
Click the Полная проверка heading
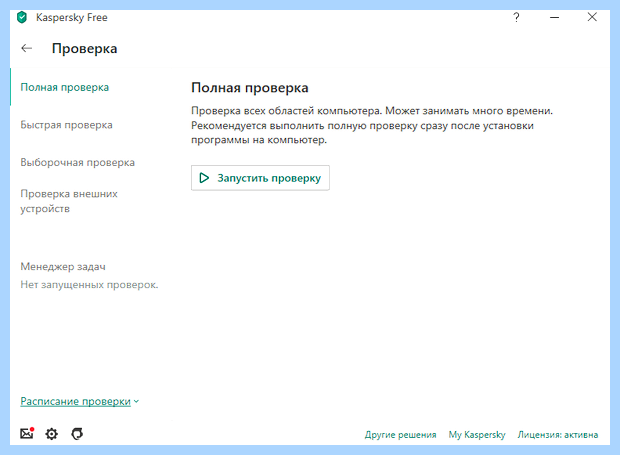pyautogui.click(x=250, y=88)
